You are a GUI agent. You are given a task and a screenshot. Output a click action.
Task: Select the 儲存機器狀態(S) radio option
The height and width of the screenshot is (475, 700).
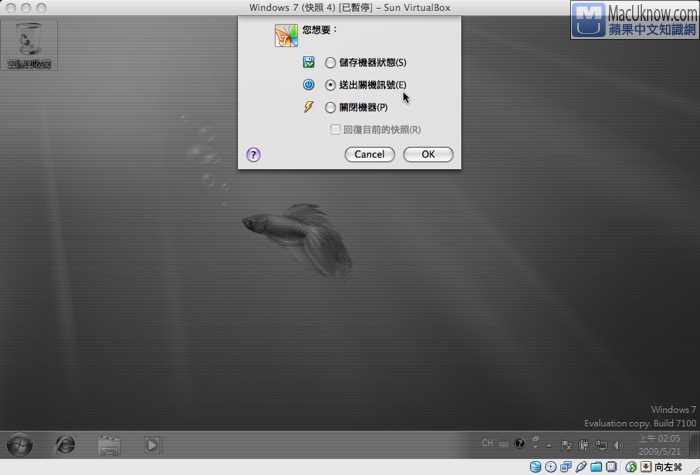[x=330, y=62]
